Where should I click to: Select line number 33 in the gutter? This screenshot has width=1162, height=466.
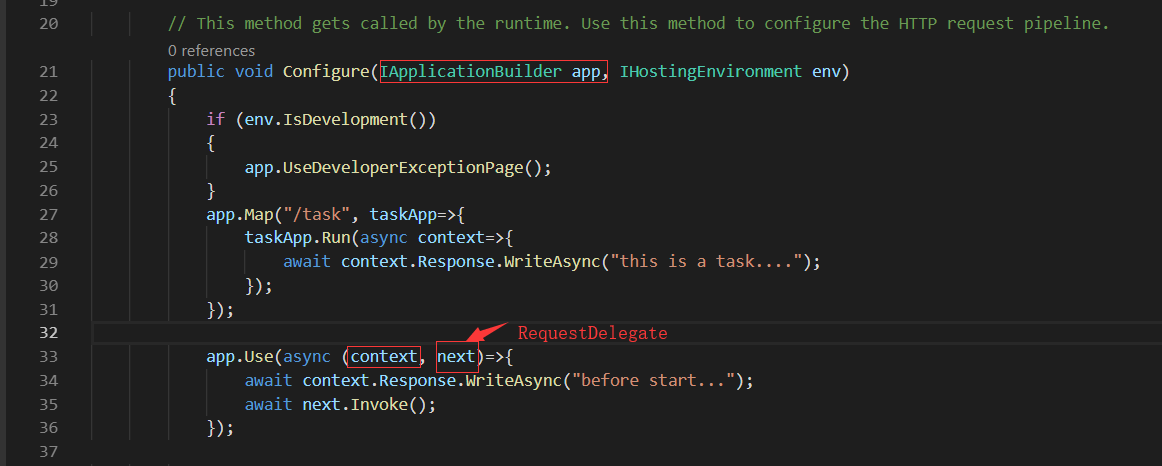(x=48, y=357)
